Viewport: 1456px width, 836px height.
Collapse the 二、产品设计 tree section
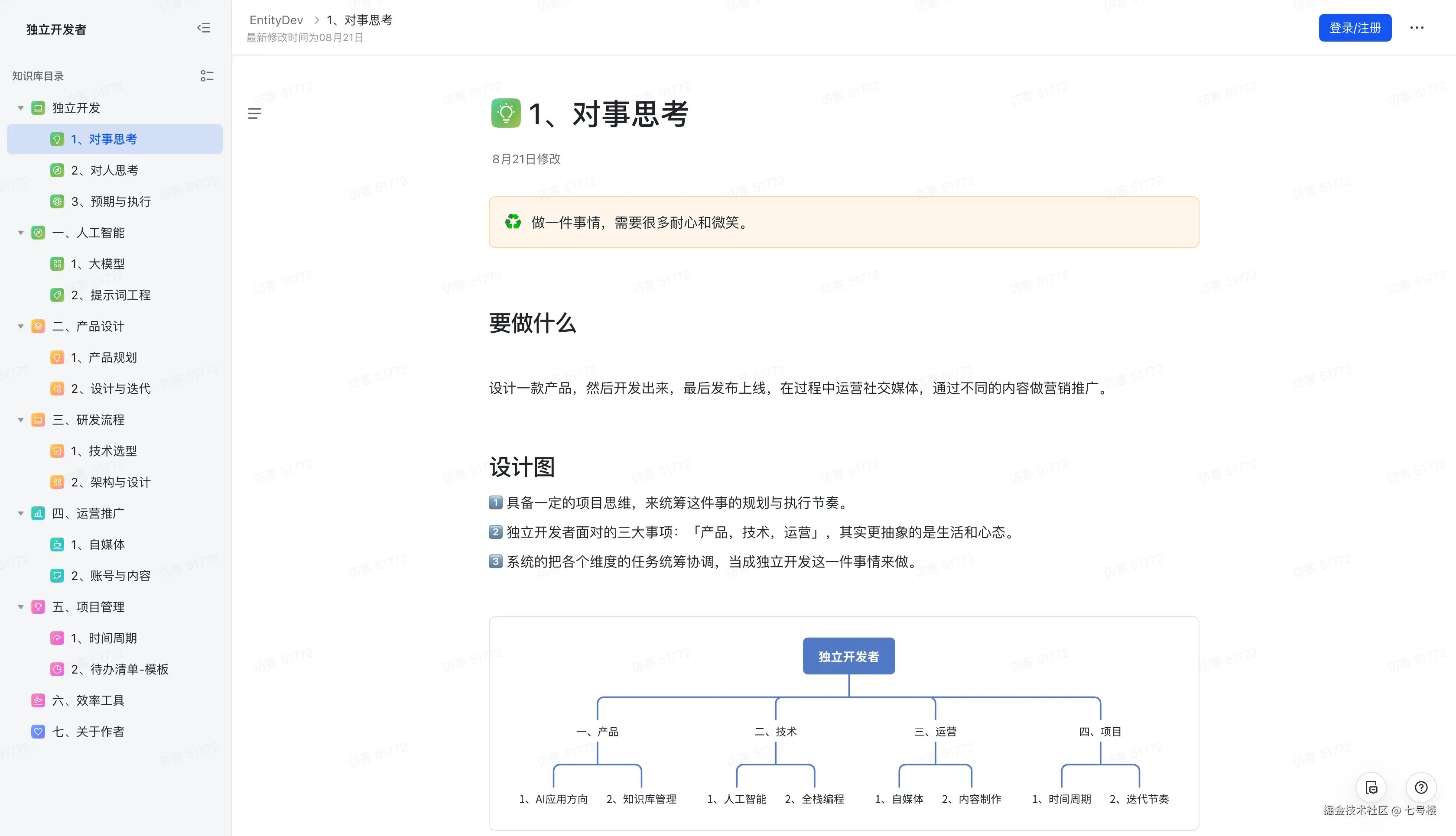tap(21, 326)
